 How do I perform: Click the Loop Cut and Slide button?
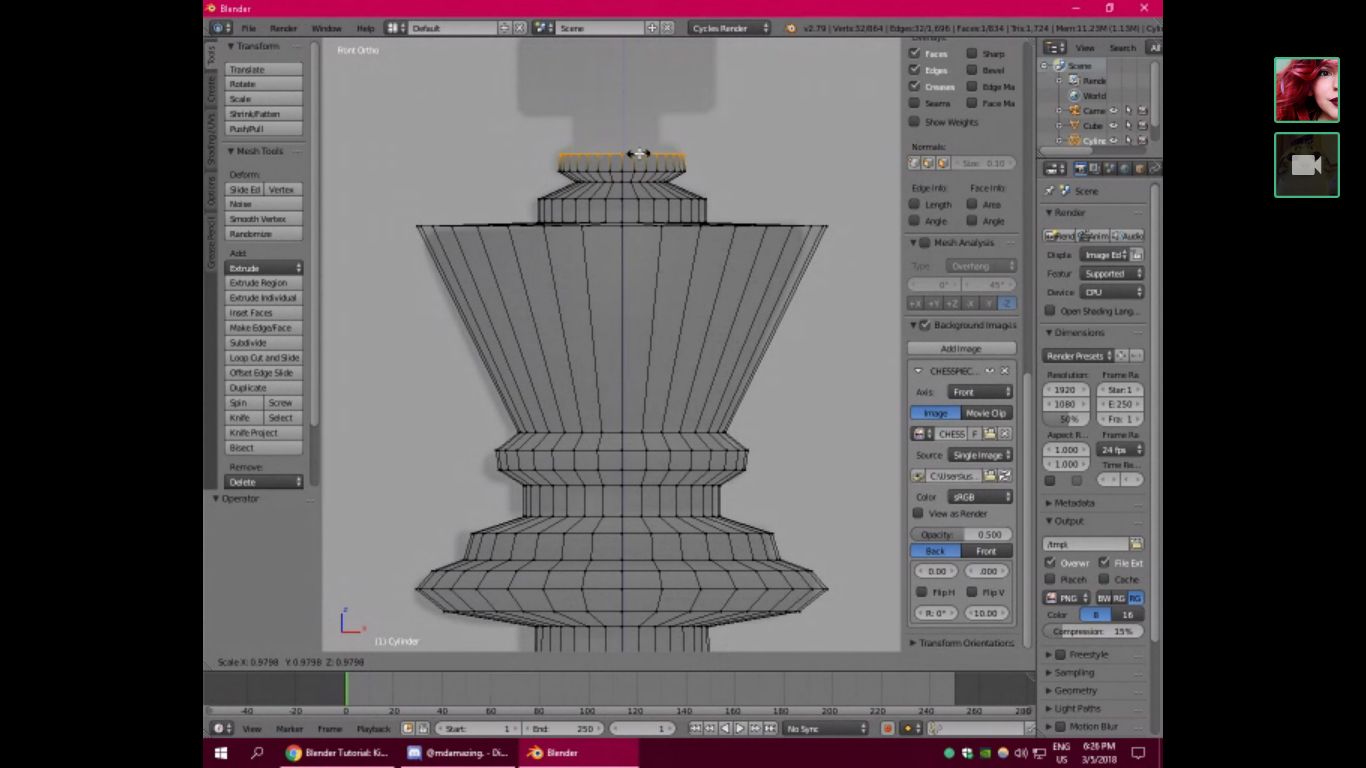coord(264,358)
